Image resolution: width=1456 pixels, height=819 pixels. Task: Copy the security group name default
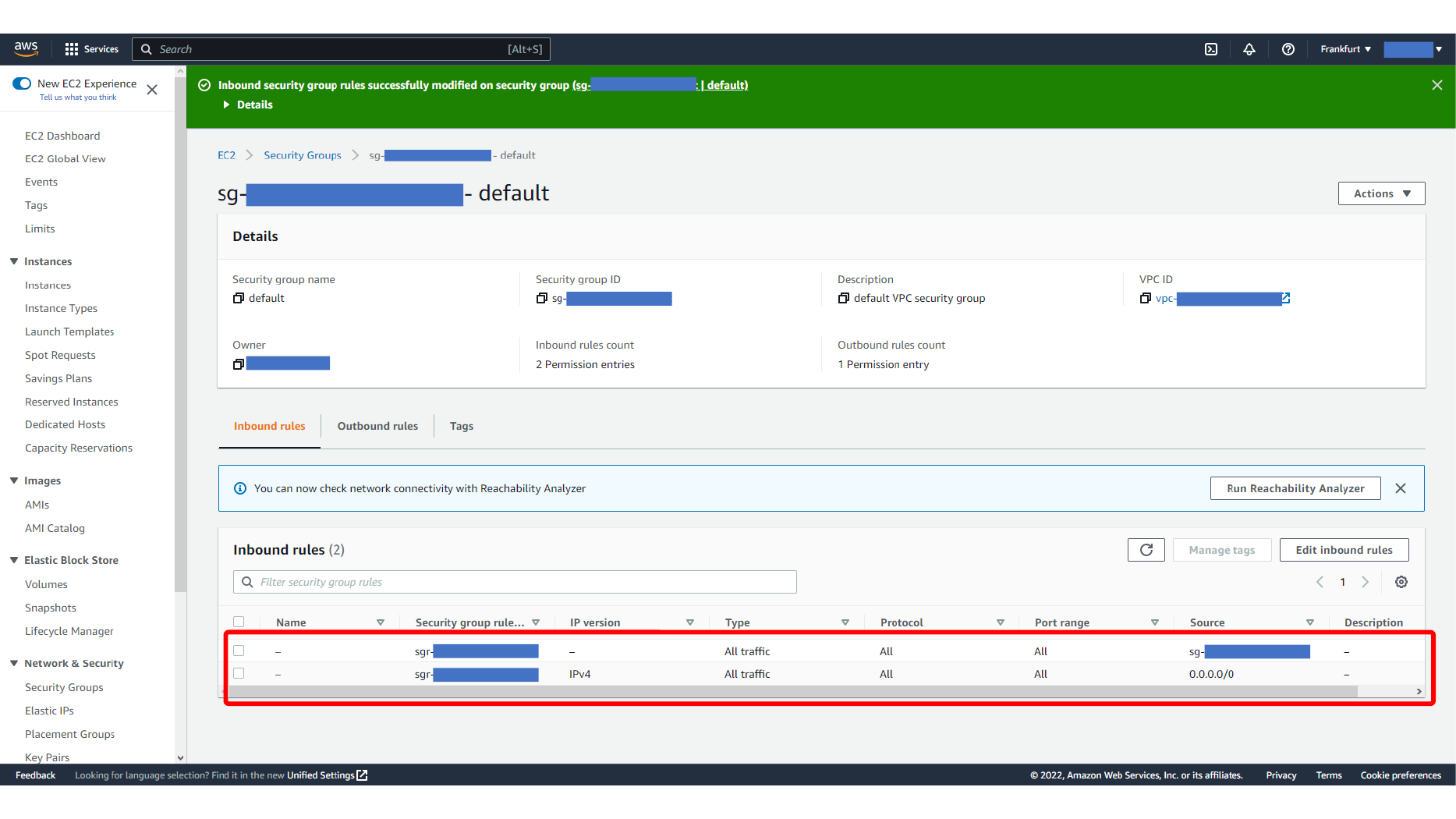239,298
